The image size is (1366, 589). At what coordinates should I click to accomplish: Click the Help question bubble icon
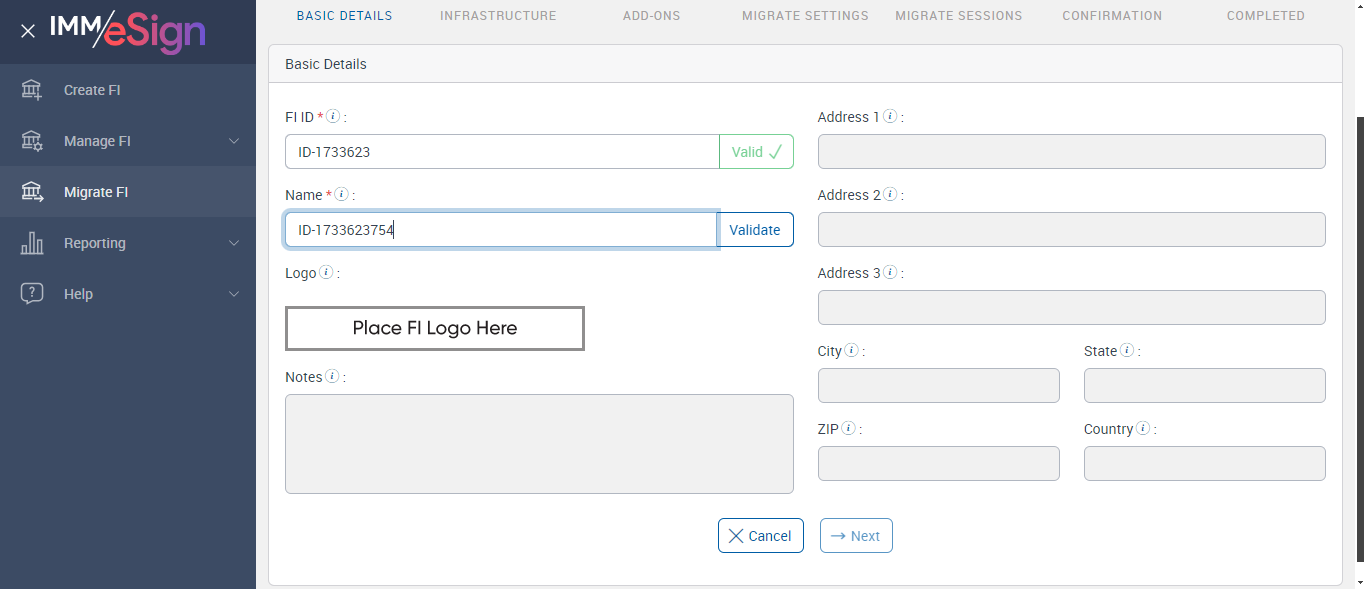[32, 294]
